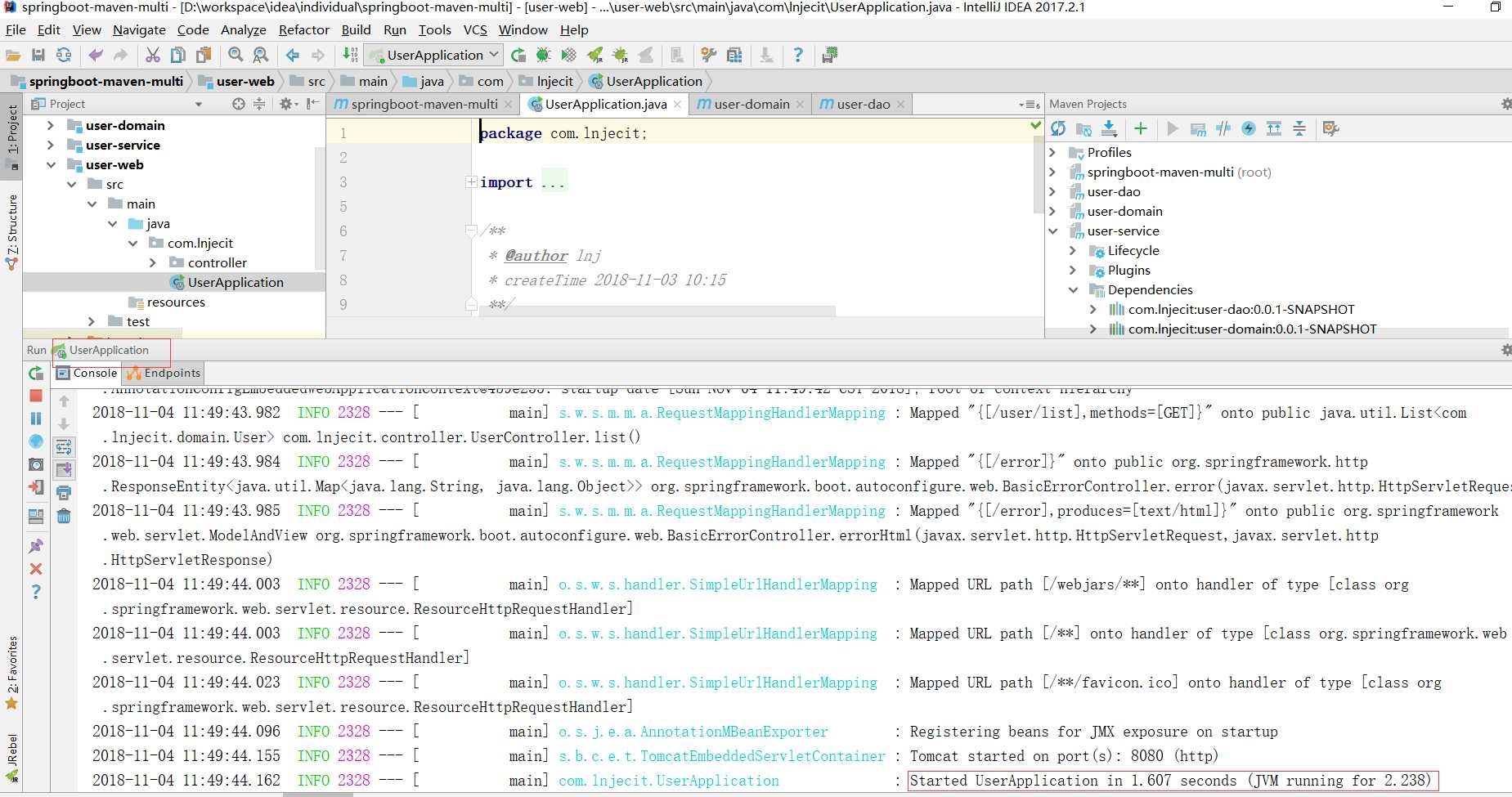Toggle the JRebel tool window button
This screenshot has height=797, width=1512.
(11, 758)
